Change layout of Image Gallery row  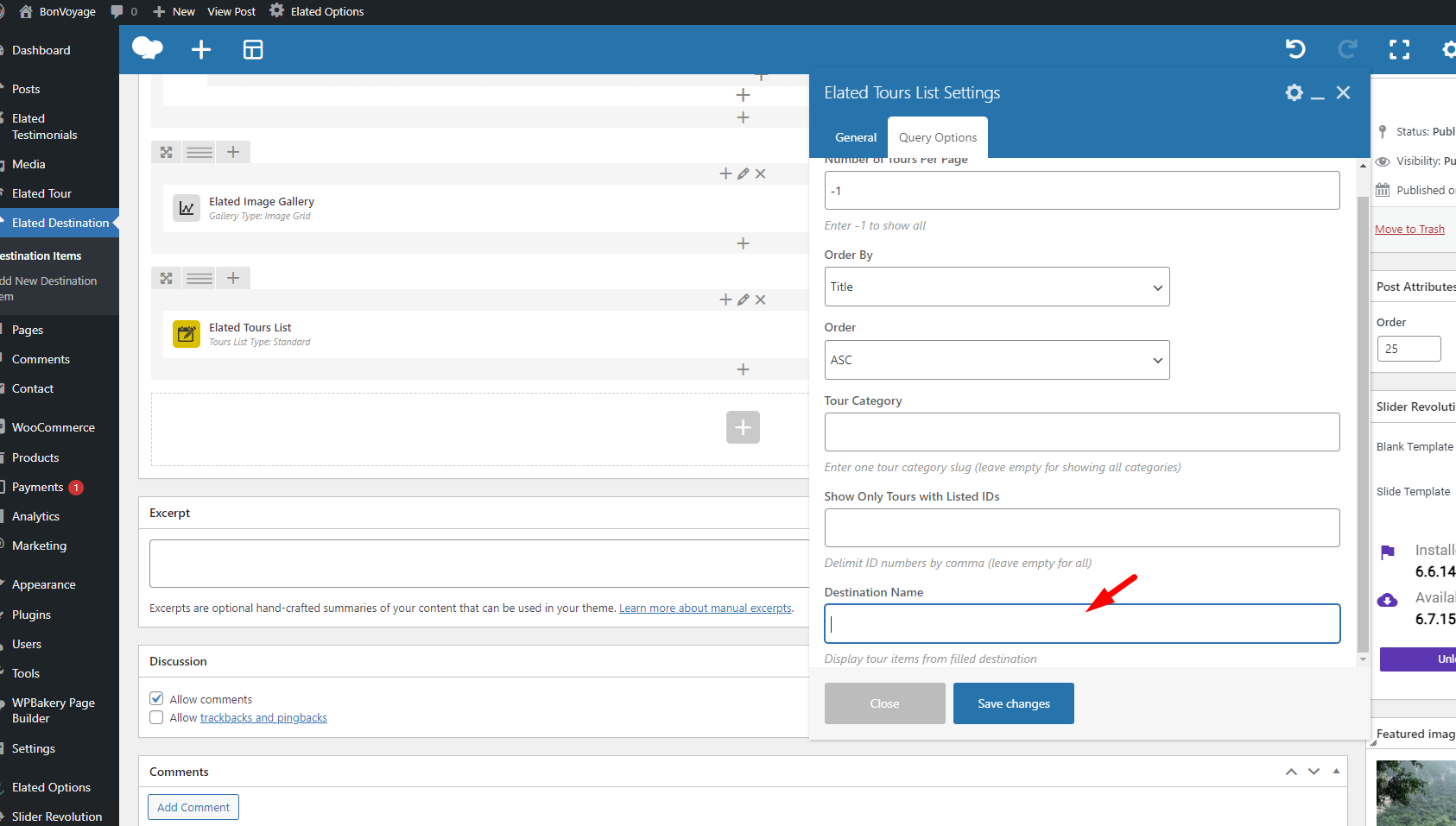coord(199,152)
